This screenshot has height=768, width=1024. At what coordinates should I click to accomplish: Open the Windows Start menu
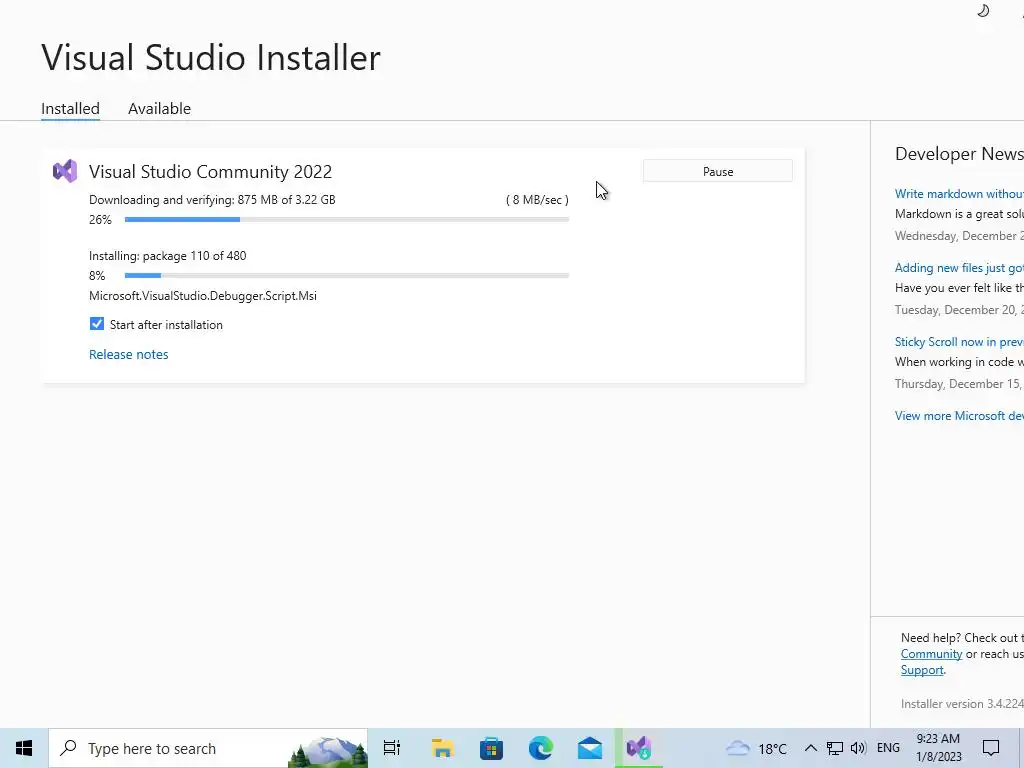[24, 748]
